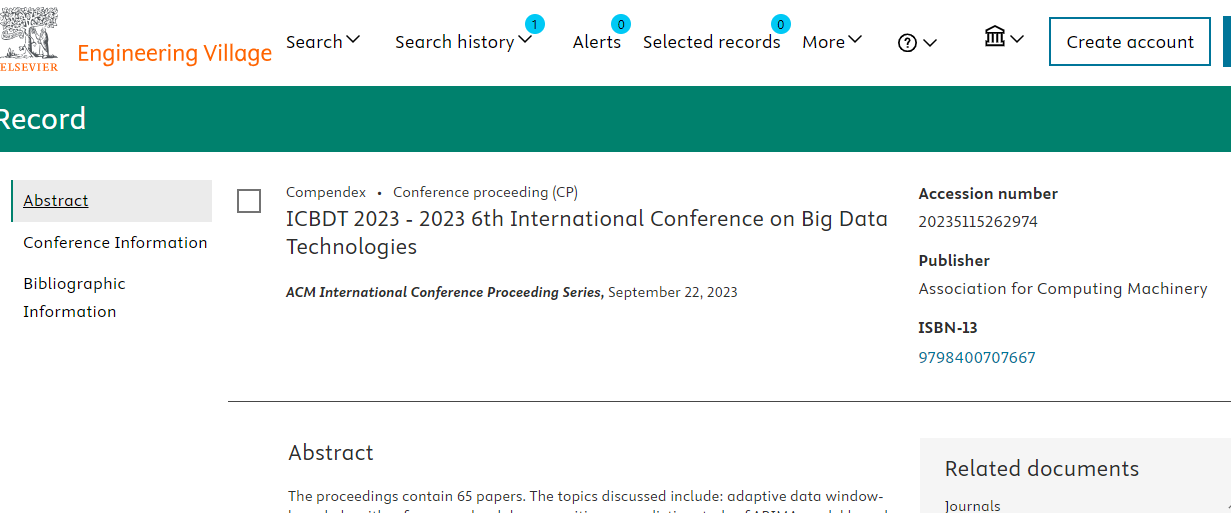Screen dimensions: 1231x513
Task: Click the Create account button
Action: 1130,42
